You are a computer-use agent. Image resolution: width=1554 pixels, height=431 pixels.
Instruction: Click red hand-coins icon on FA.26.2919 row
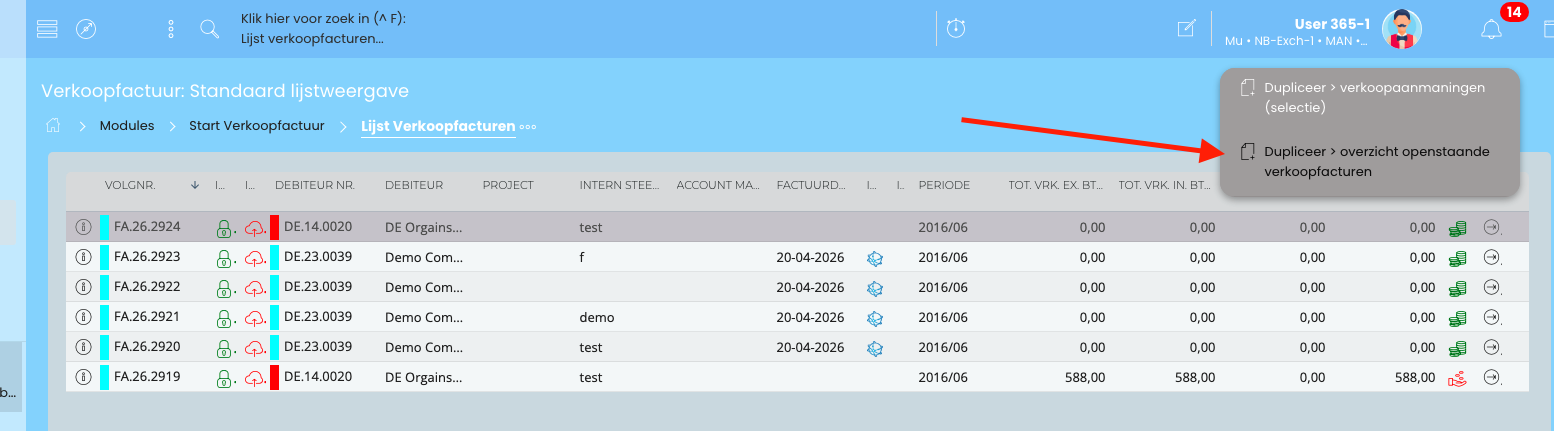(1457, 378)
